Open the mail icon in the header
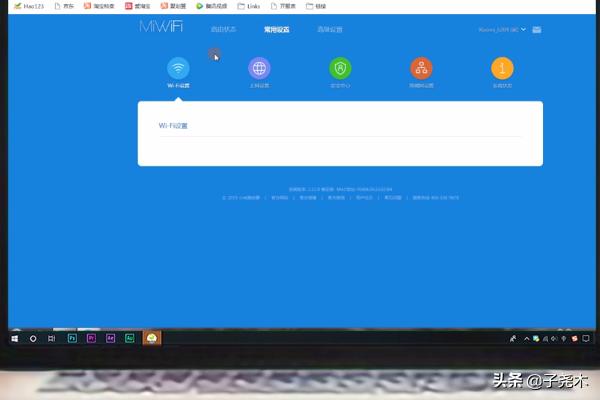The width and height of the screenshot is (600, 400). point(536,29)
